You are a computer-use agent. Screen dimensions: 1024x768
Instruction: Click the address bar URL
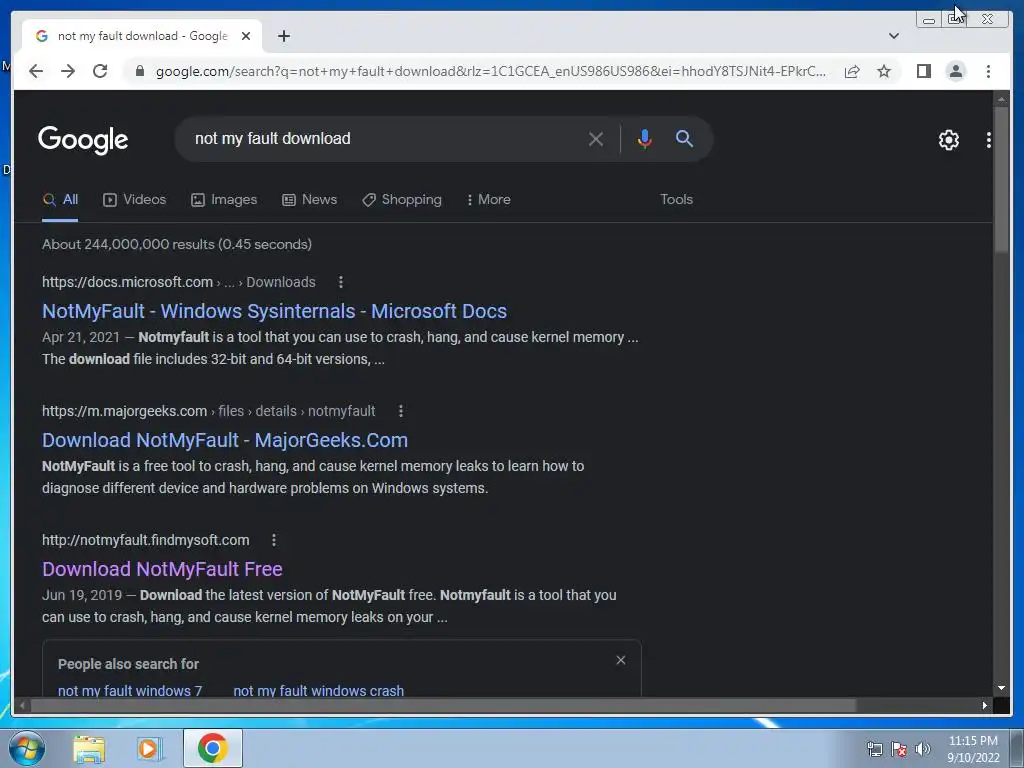(x=490, y=71)
